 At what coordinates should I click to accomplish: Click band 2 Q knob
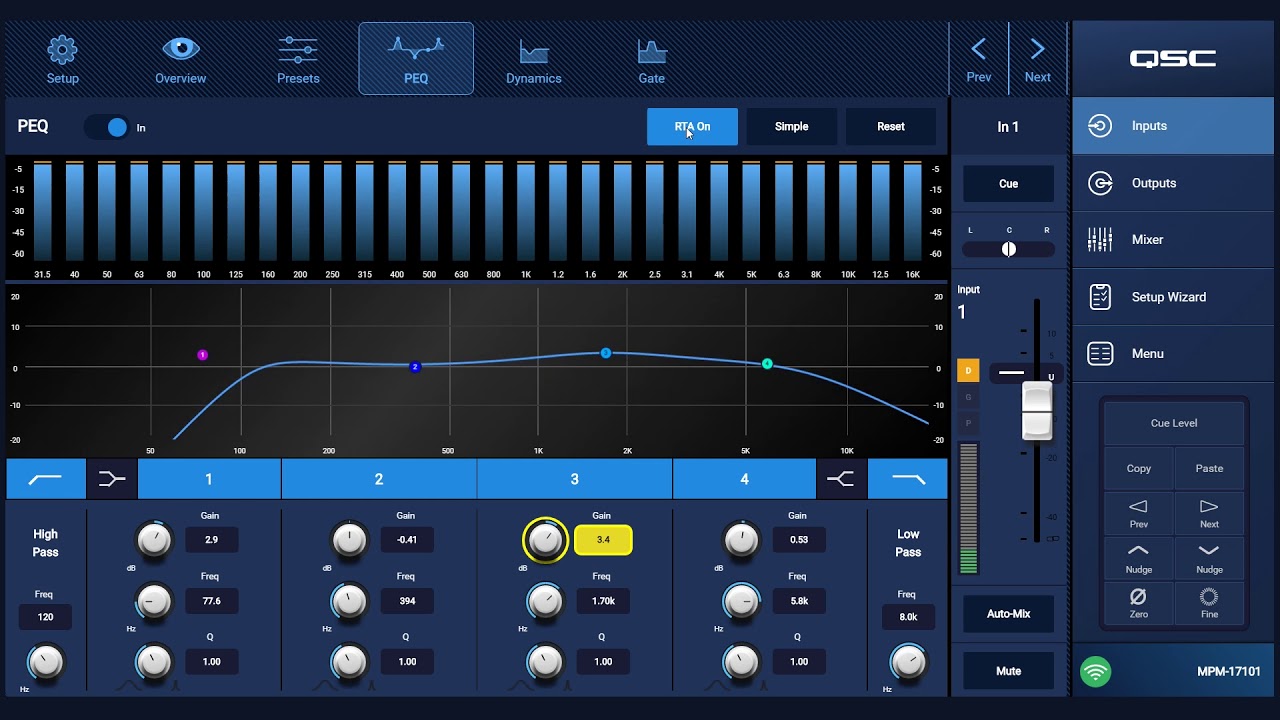(349, 661)
